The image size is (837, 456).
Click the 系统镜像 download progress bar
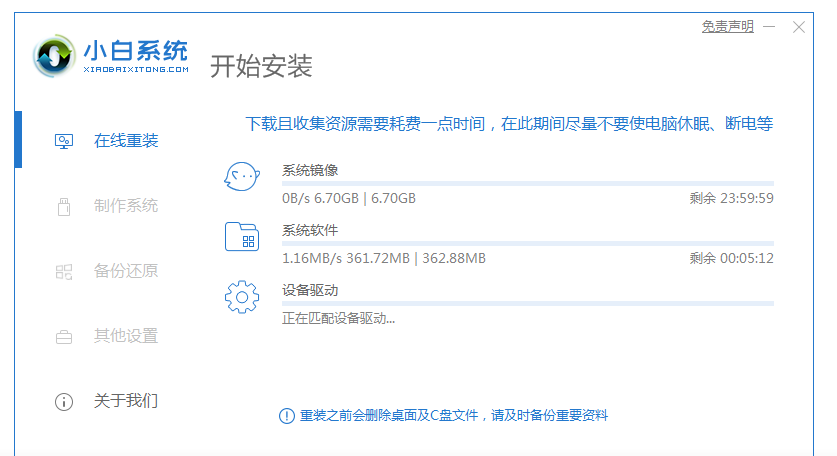(528, 184)
